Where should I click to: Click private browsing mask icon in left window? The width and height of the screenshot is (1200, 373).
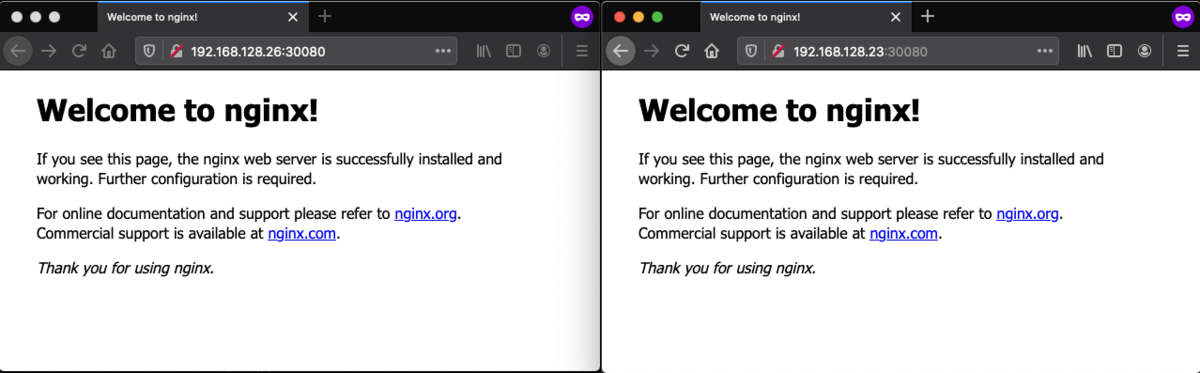(581, 17)
